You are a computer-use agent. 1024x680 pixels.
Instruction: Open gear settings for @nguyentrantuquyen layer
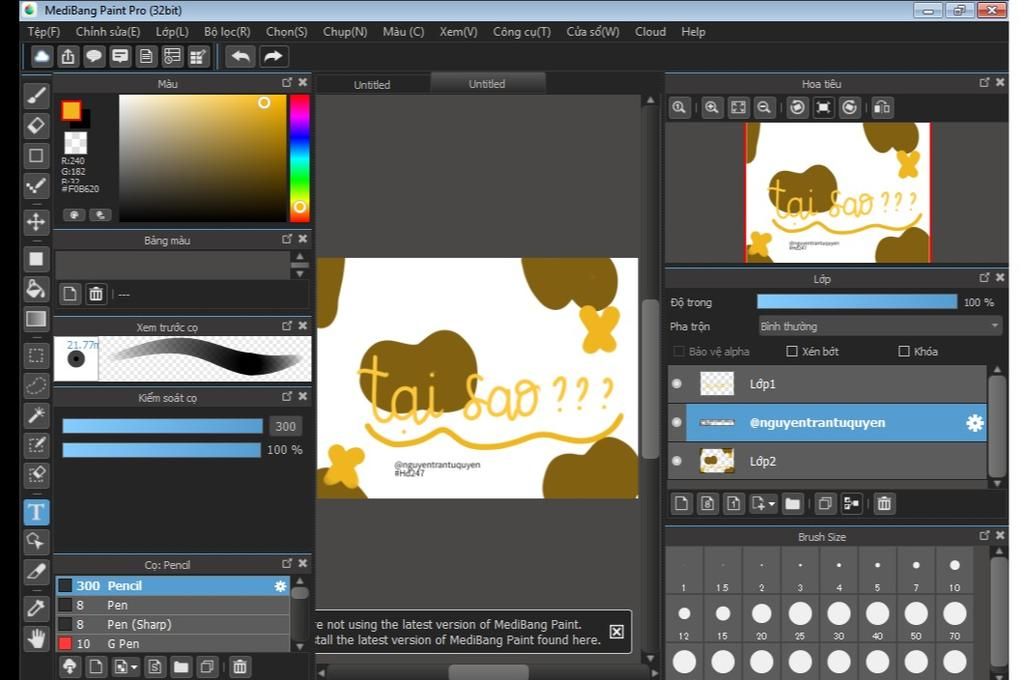click(x=974, y=423)
